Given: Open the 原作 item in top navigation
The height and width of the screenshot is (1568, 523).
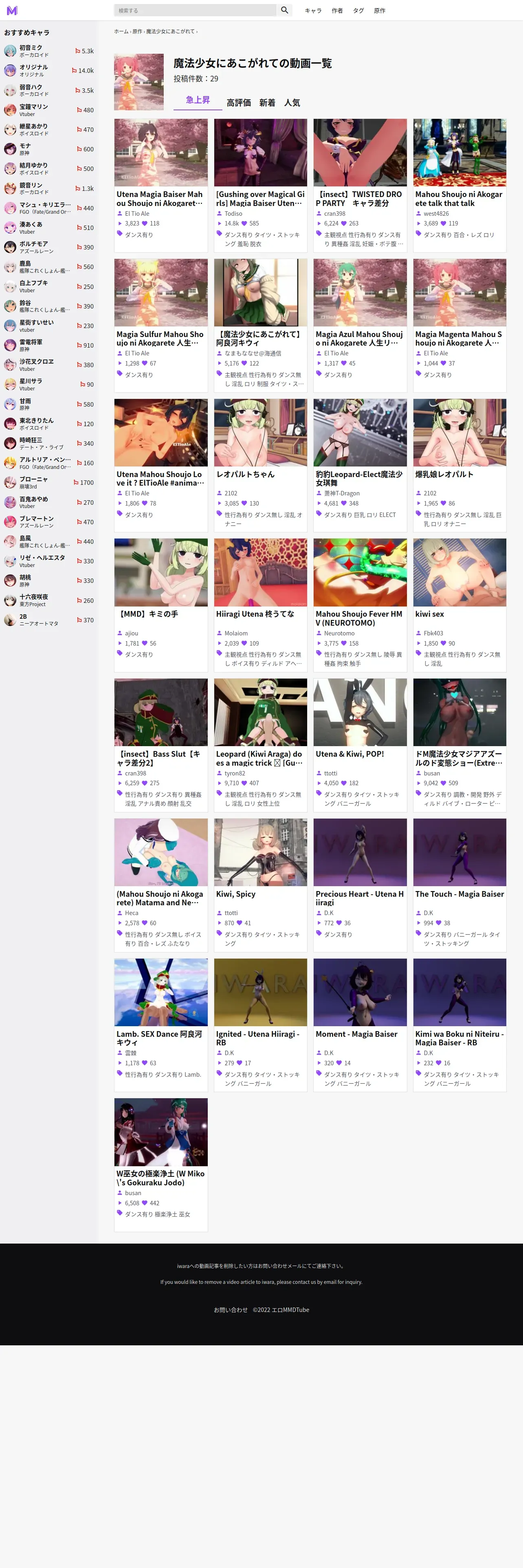Looking at the screenshot, I should 380,10.
